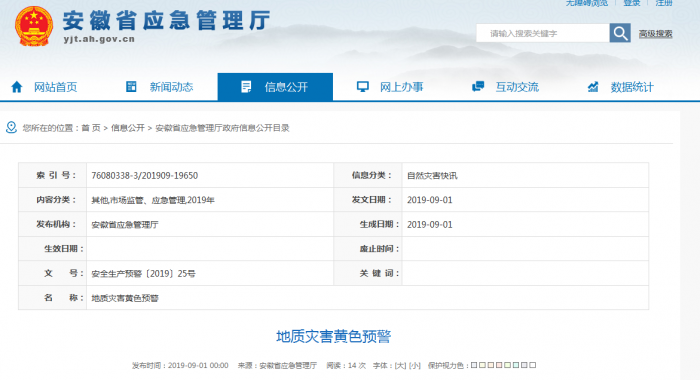
Task: Choose the light cyan eye-protection swatch
Action: (516, 365)
